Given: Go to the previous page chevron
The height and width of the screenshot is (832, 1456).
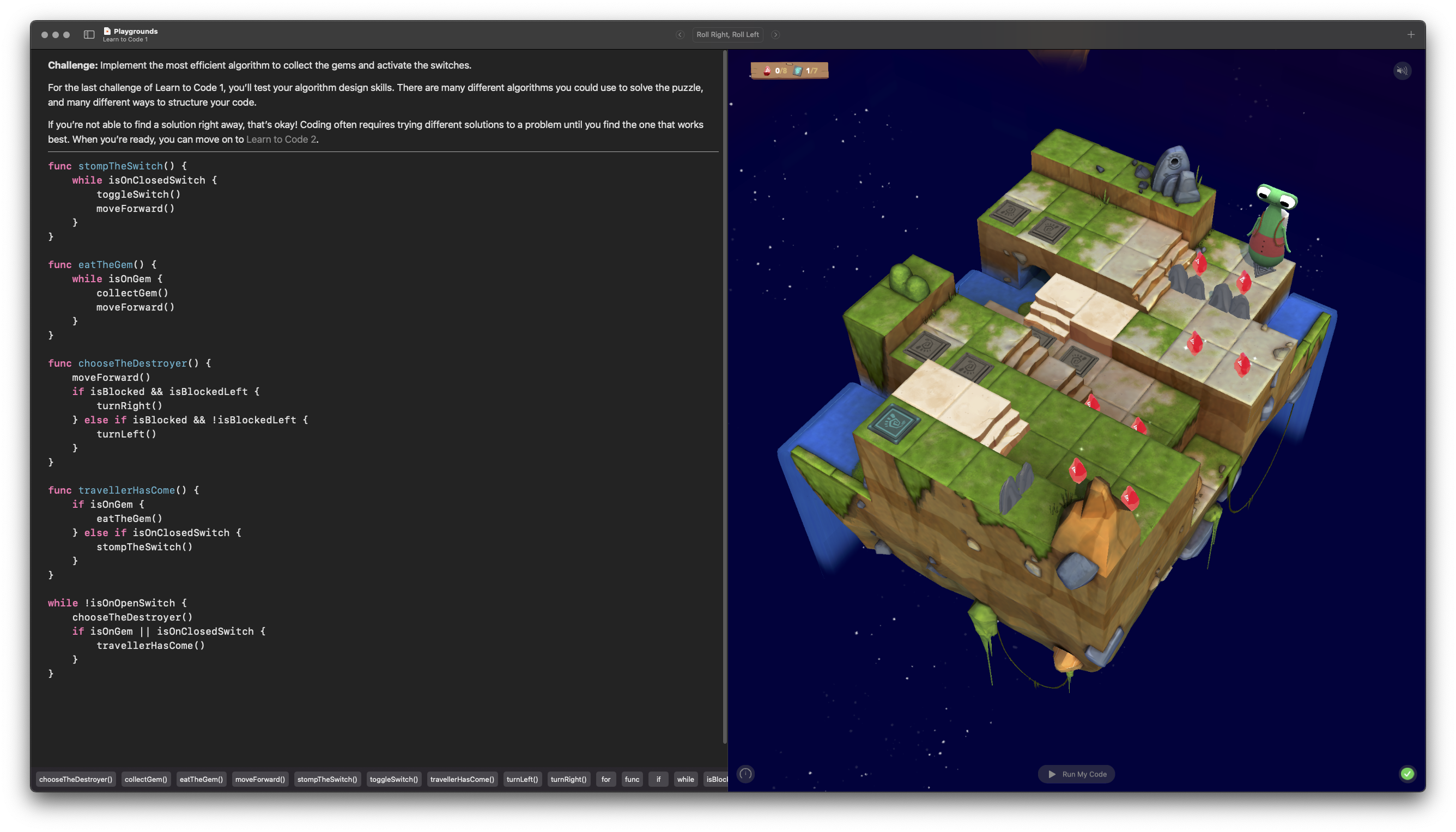Looking at the screenshot, I should [680, 34].
